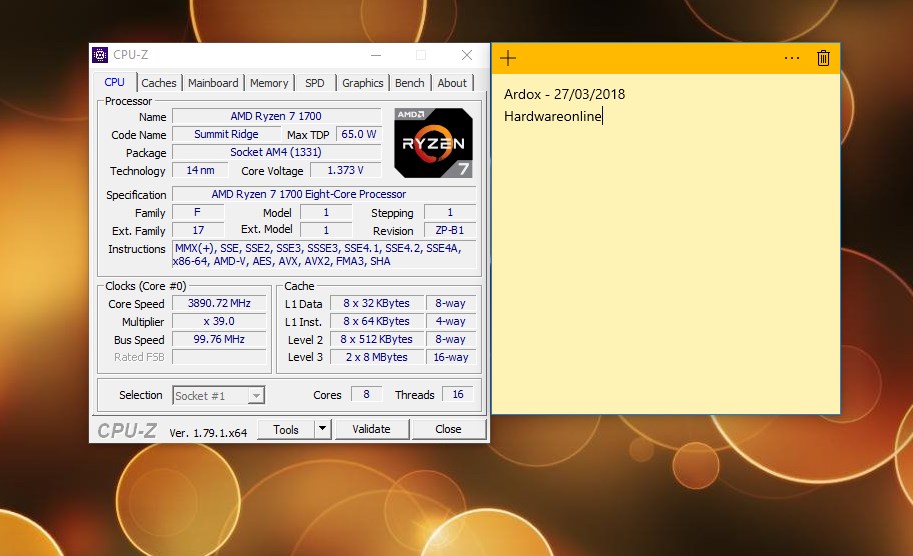Click the Level 2 8 x 512 KBytes value
This screenshot has height=556, width=913.
(x=377, y=339)
